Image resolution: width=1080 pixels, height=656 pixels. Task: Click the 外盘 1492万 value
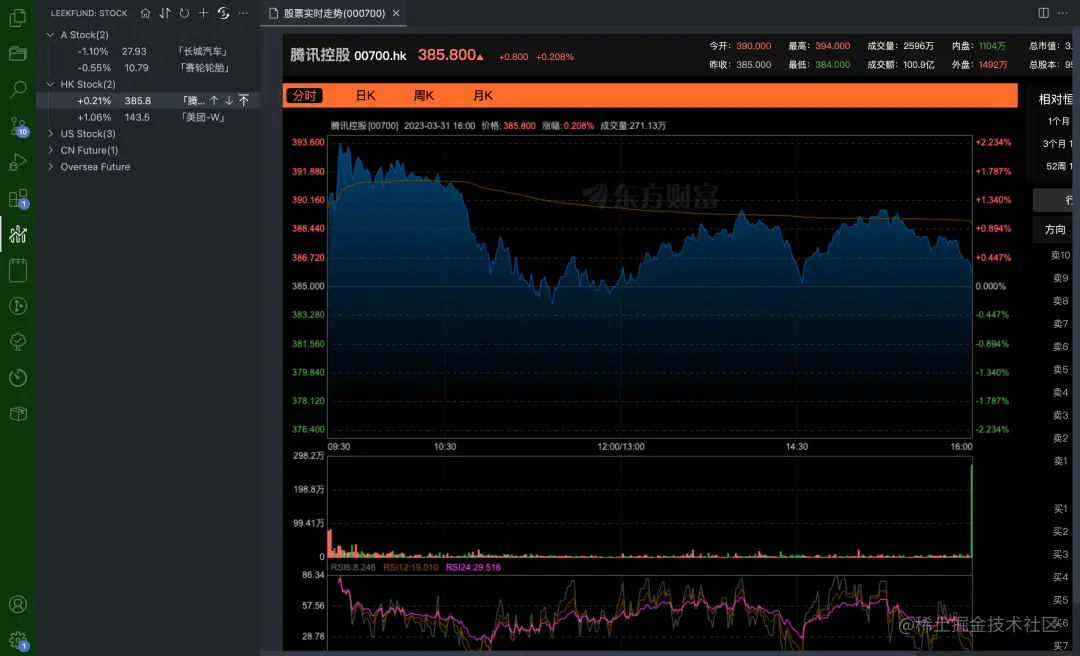coord(993,65)
